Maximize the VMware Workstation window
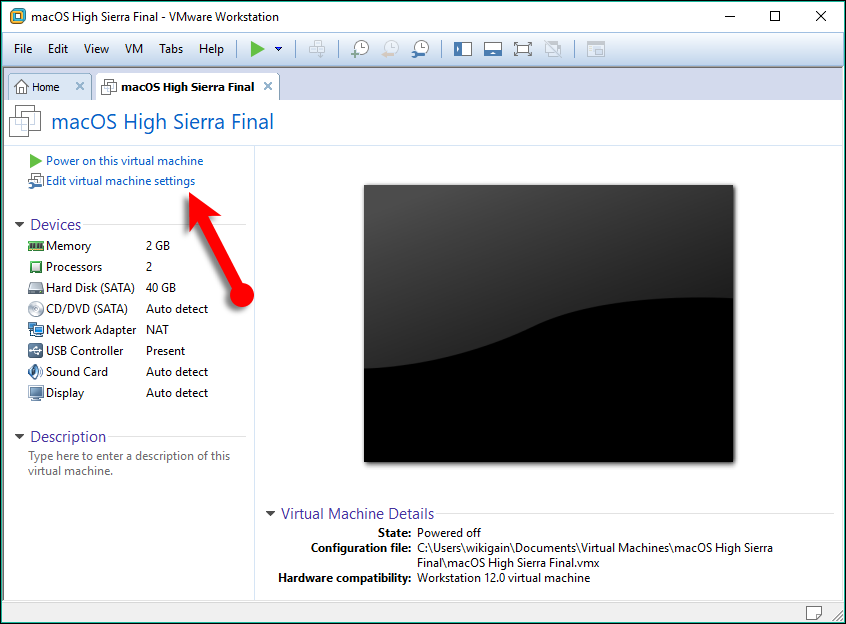 tap(775, 16)
